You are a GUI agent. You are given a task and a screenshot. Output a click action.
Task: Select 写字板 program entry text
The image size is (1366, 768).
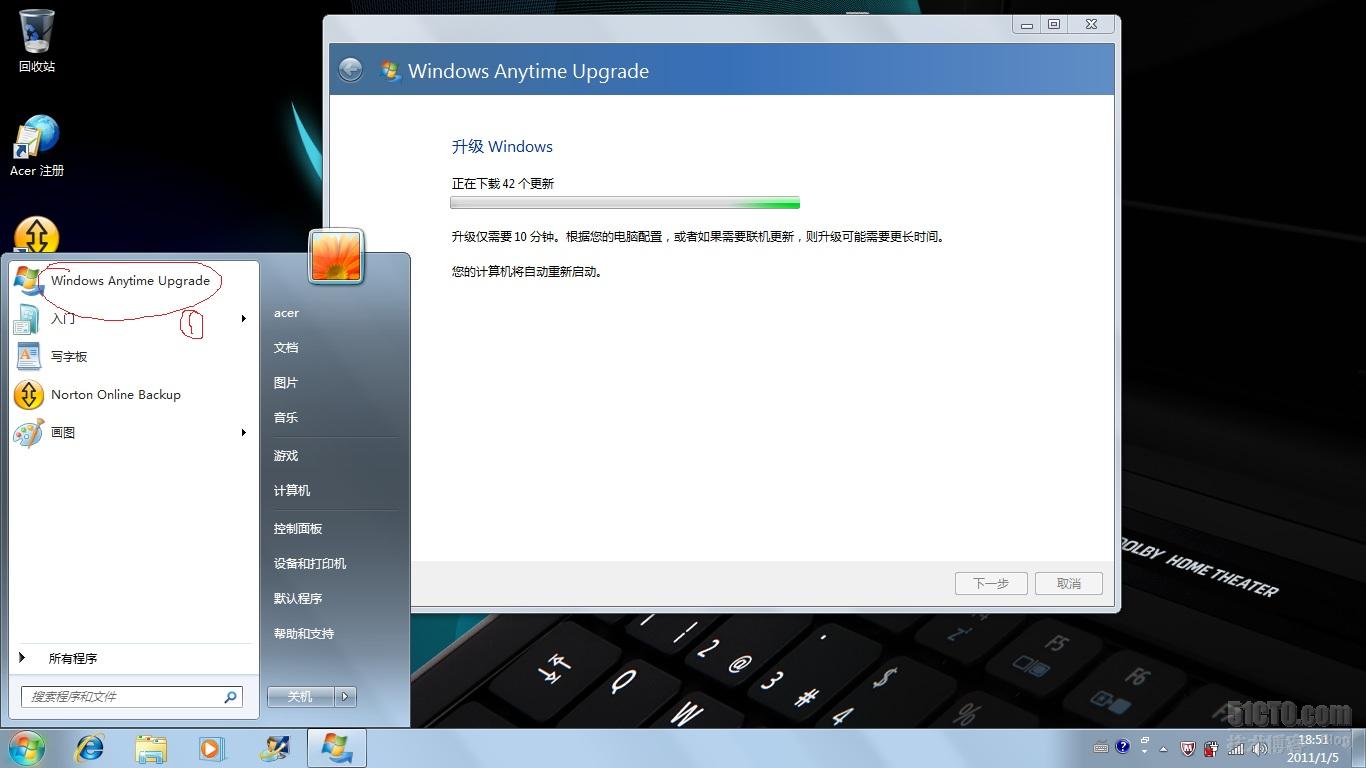(x=69, y=357)
